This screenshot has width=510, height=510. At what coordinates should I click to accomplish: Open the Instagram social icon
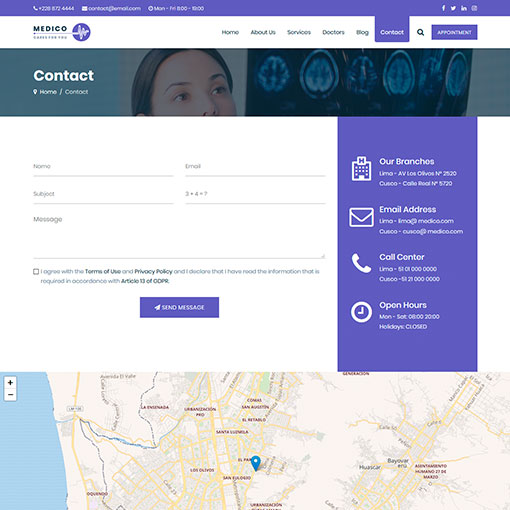point(474,8)
